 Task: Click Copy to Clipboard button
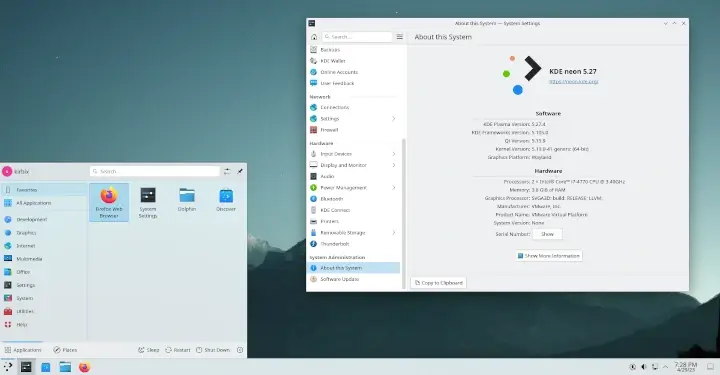(x=439, y=283)
